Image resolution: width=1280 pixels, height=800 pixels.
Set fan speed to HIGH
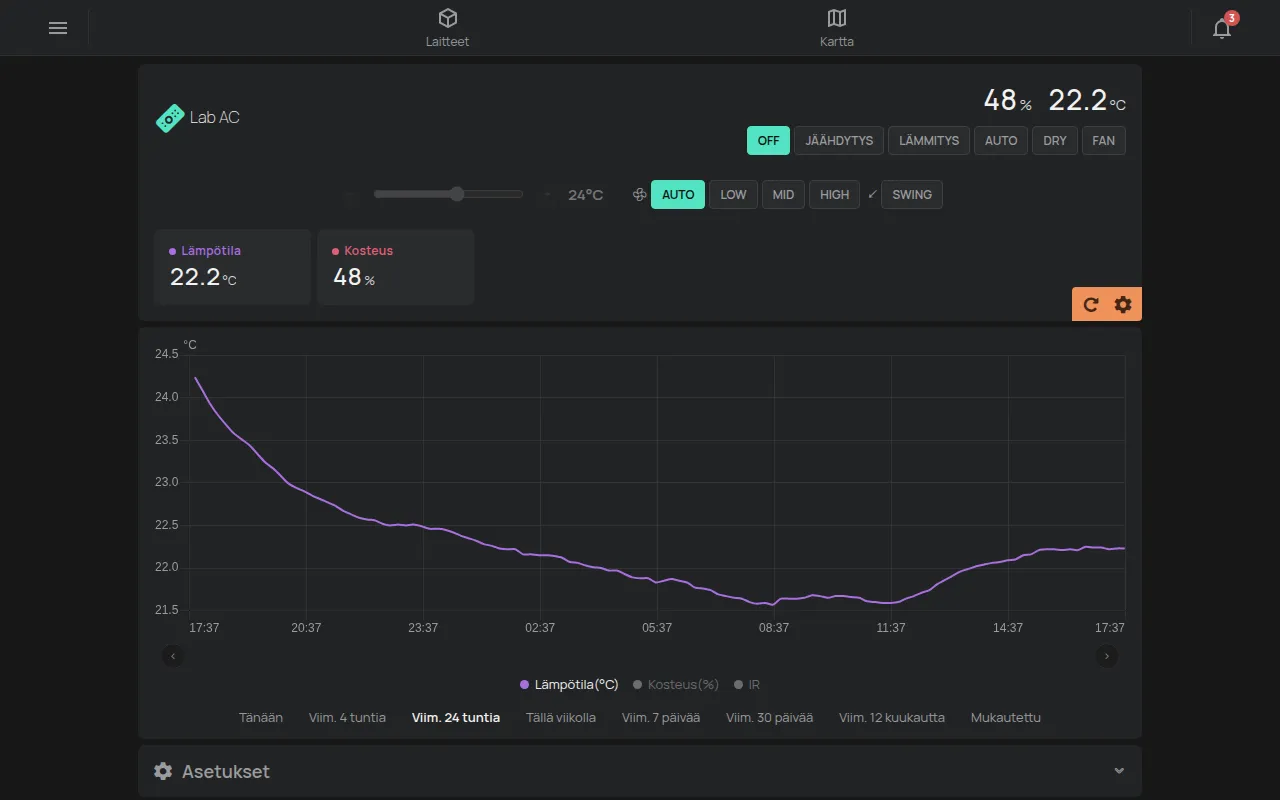[x=834, y=195]
